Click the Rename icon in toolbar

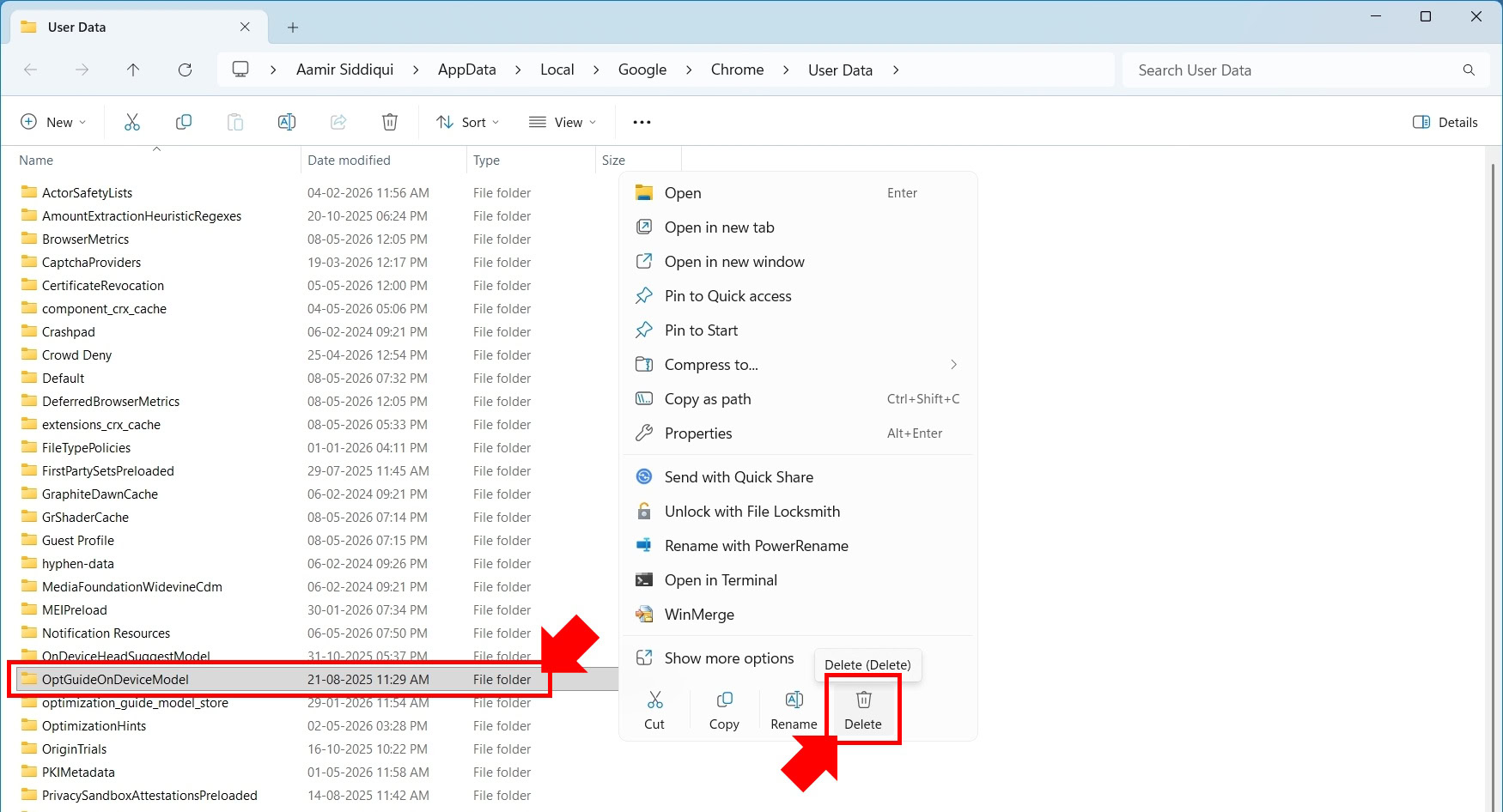pos(287,122)
